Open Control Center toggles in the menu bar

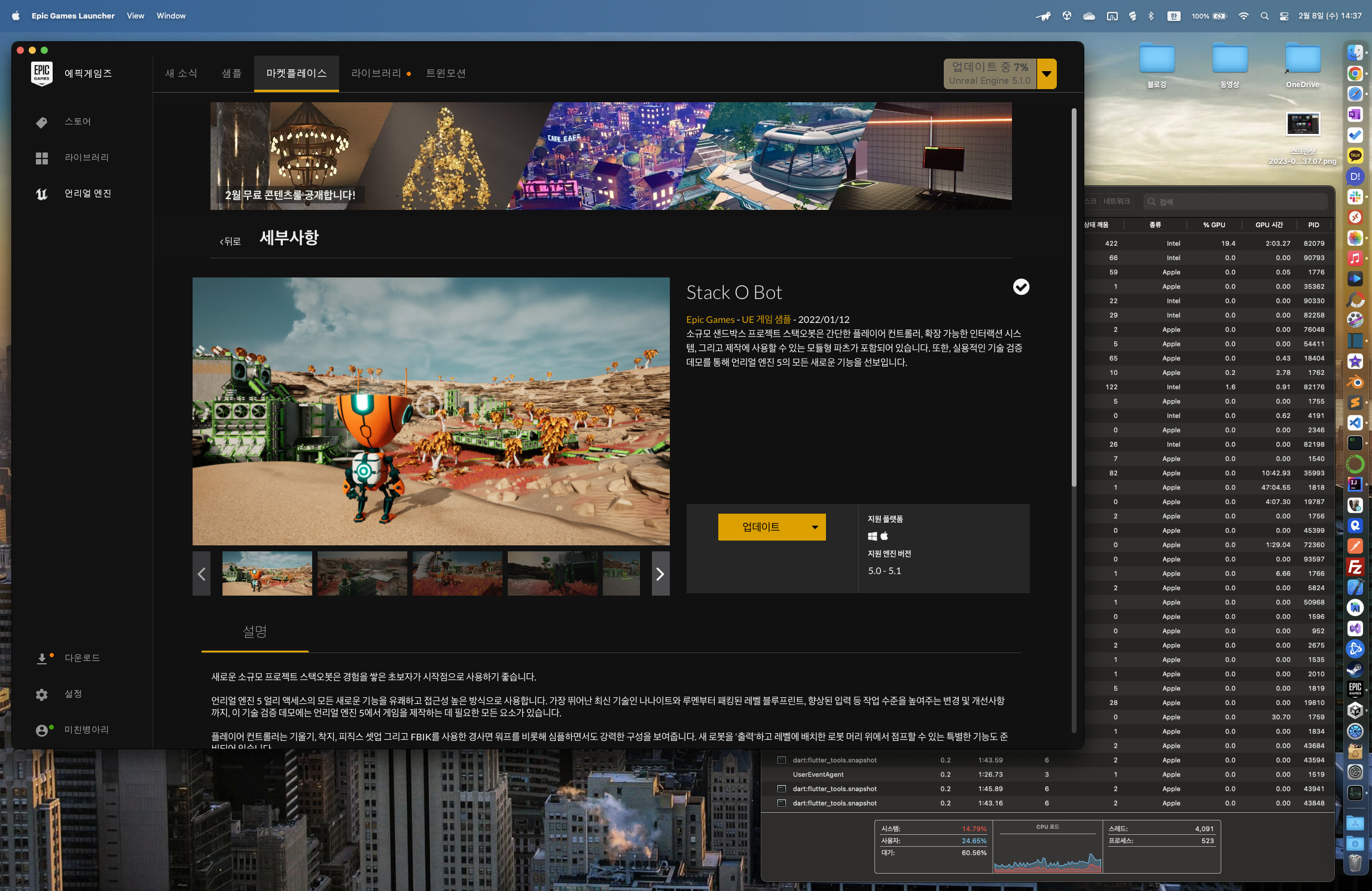(x=1283, y=16)
